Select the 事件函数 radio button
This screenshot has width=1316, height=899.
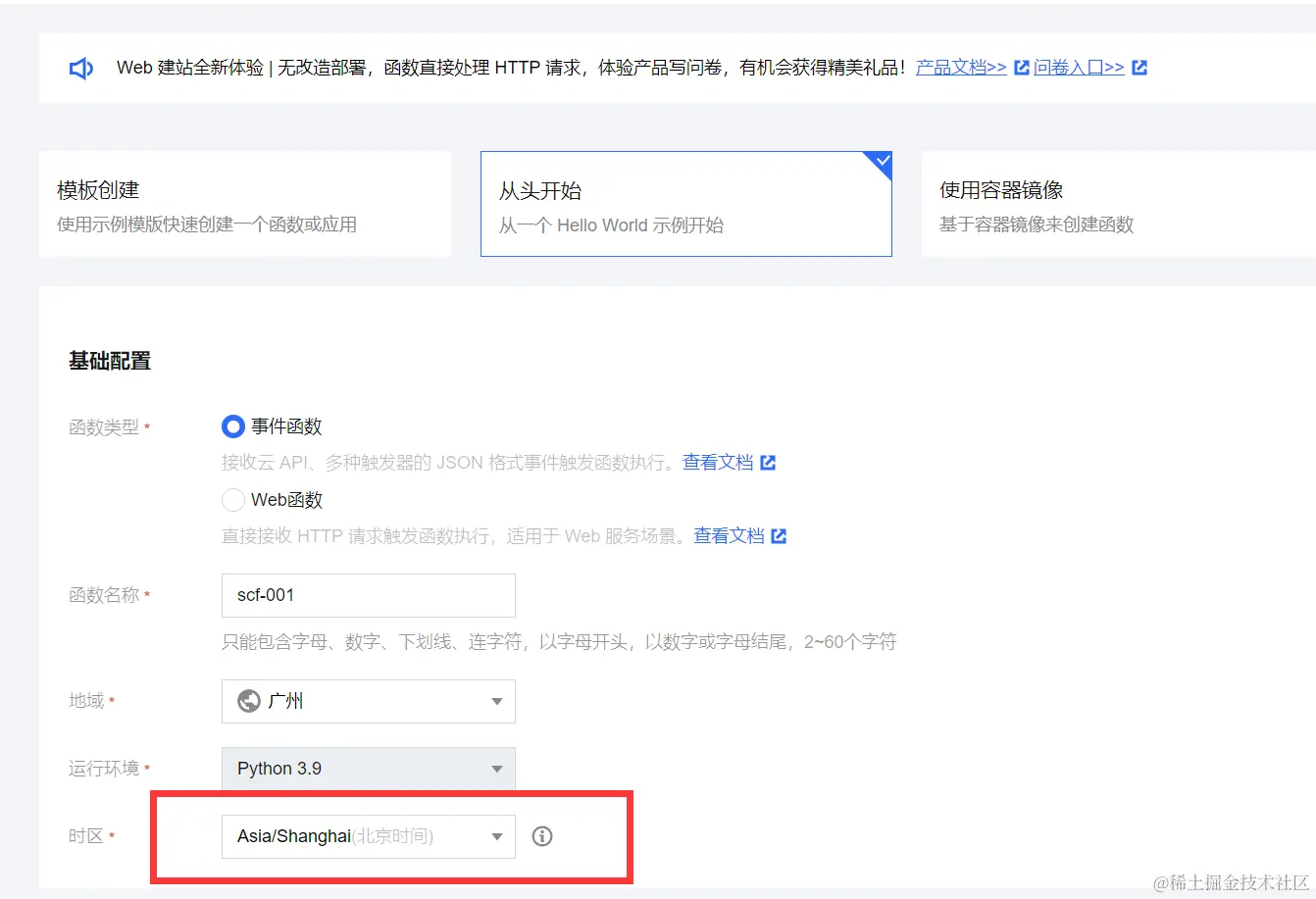click(232, 426)
